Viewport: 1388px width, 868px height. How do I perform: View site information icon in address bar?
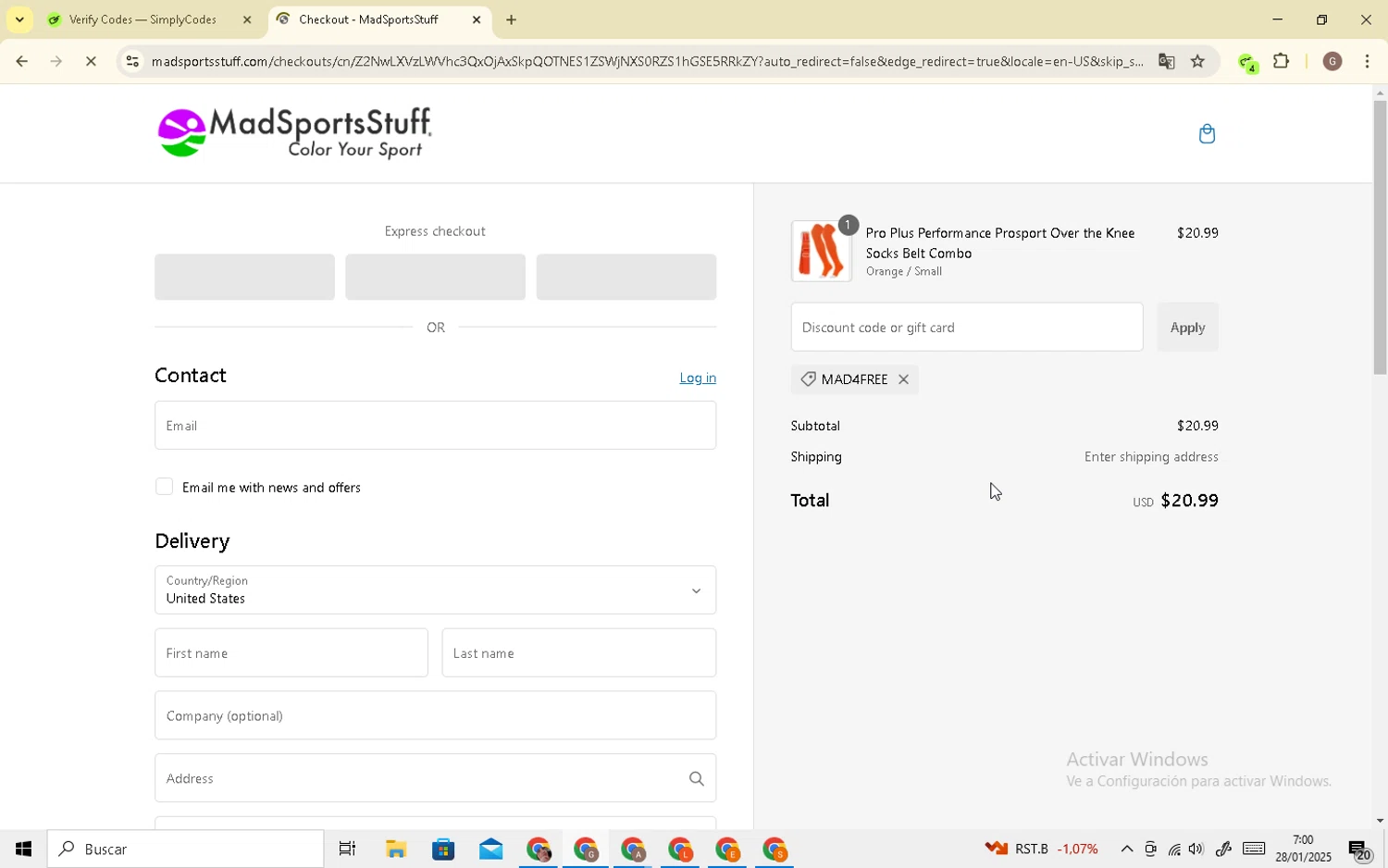(x=132, y=62)
